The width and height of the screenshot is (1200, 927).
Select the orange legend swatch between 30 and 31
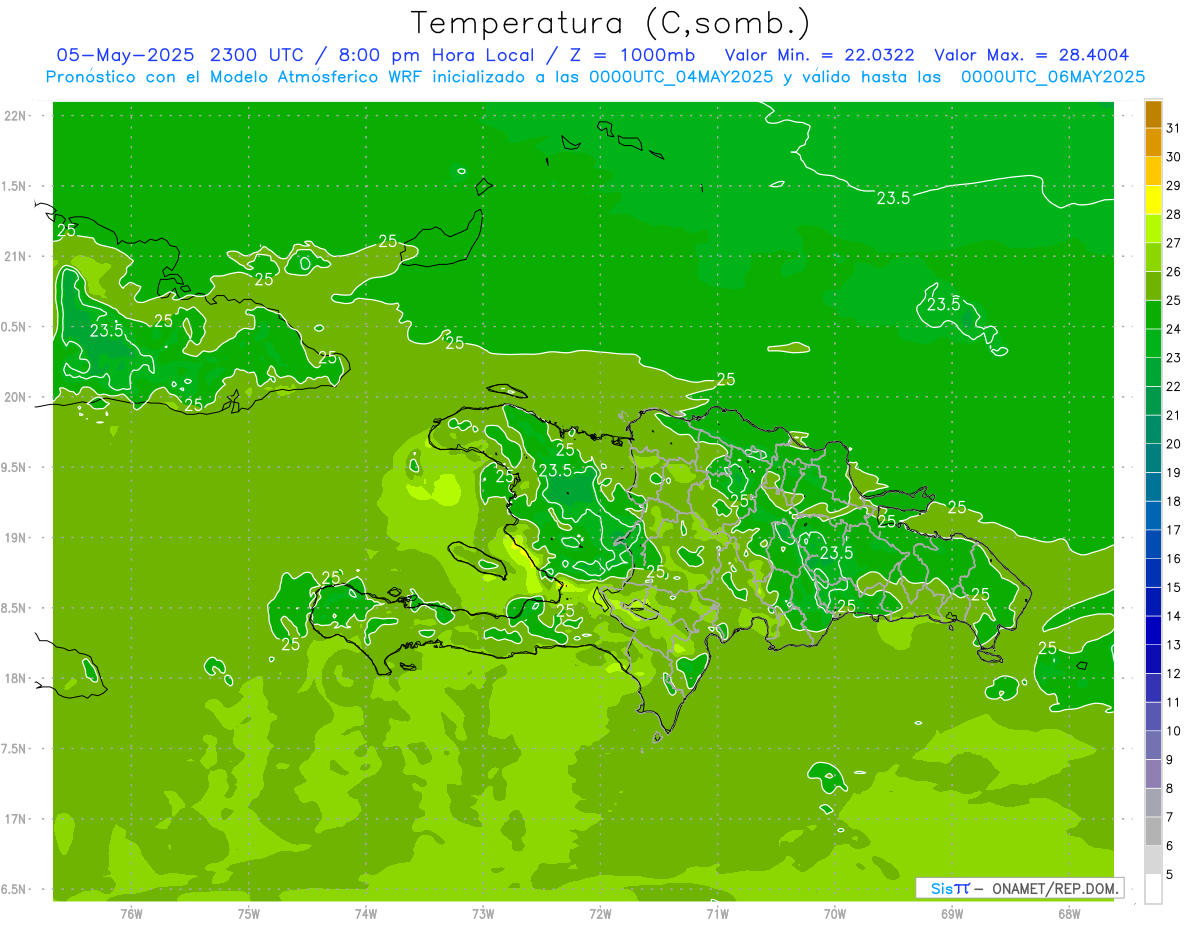pos(1153,143)
